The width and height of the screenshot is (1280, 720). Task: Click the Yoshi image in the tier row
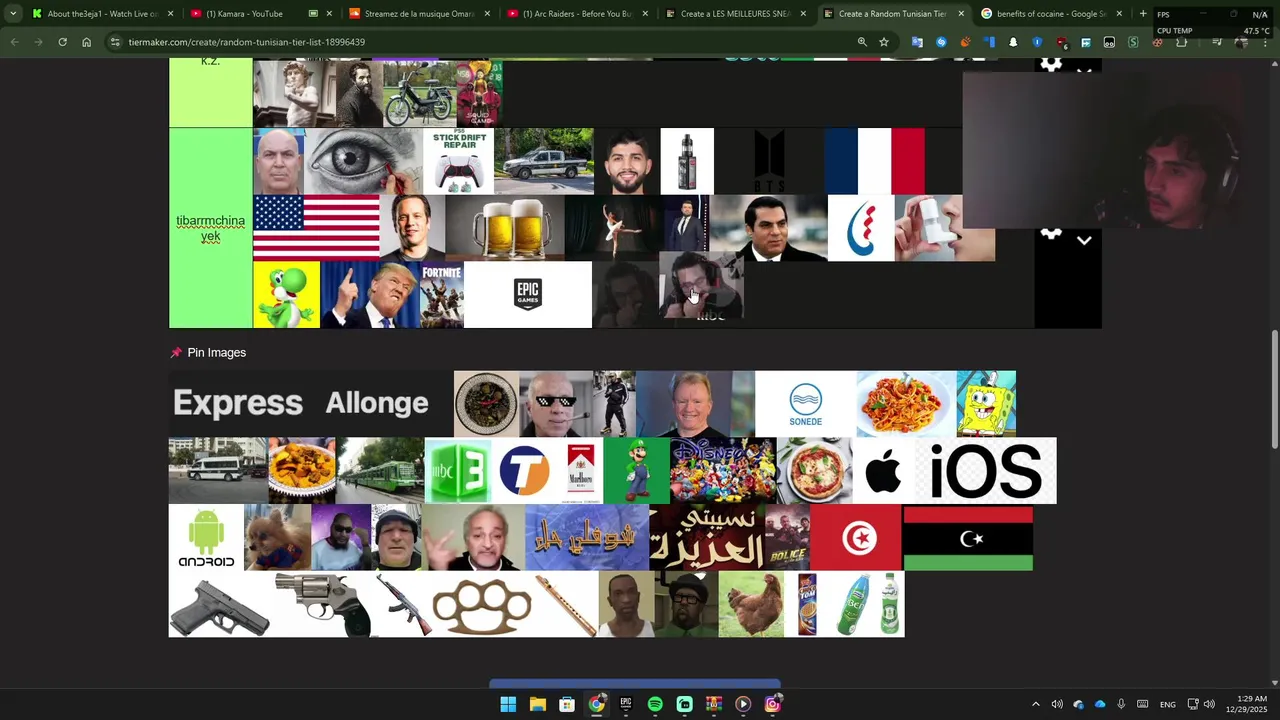pyautogui.click(x=286, y=295)
